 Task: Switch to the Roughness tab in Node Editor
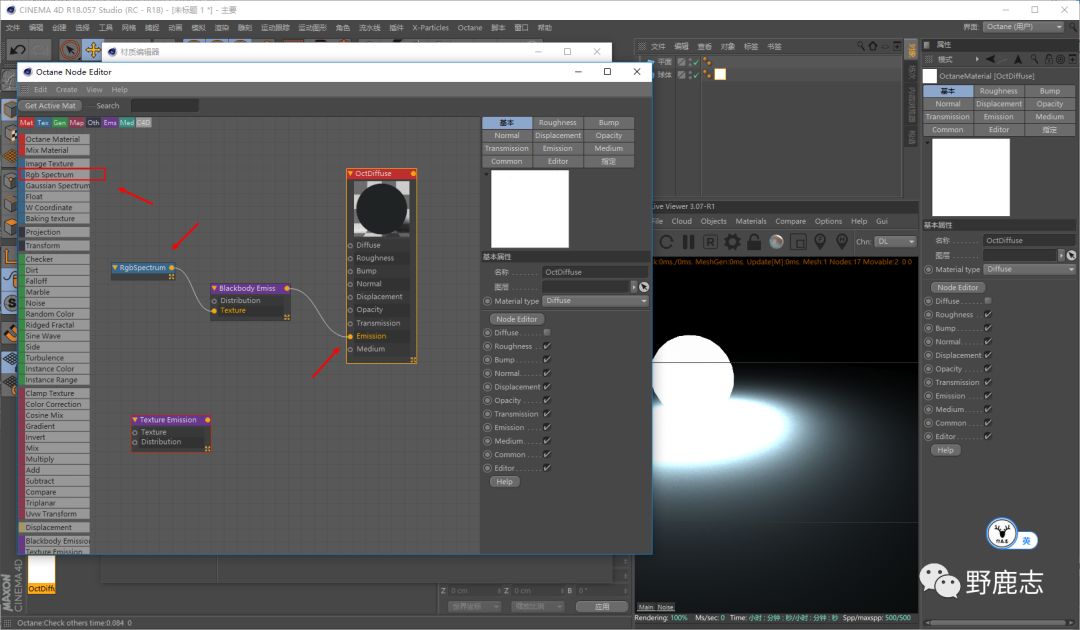[x=557, y=123]
